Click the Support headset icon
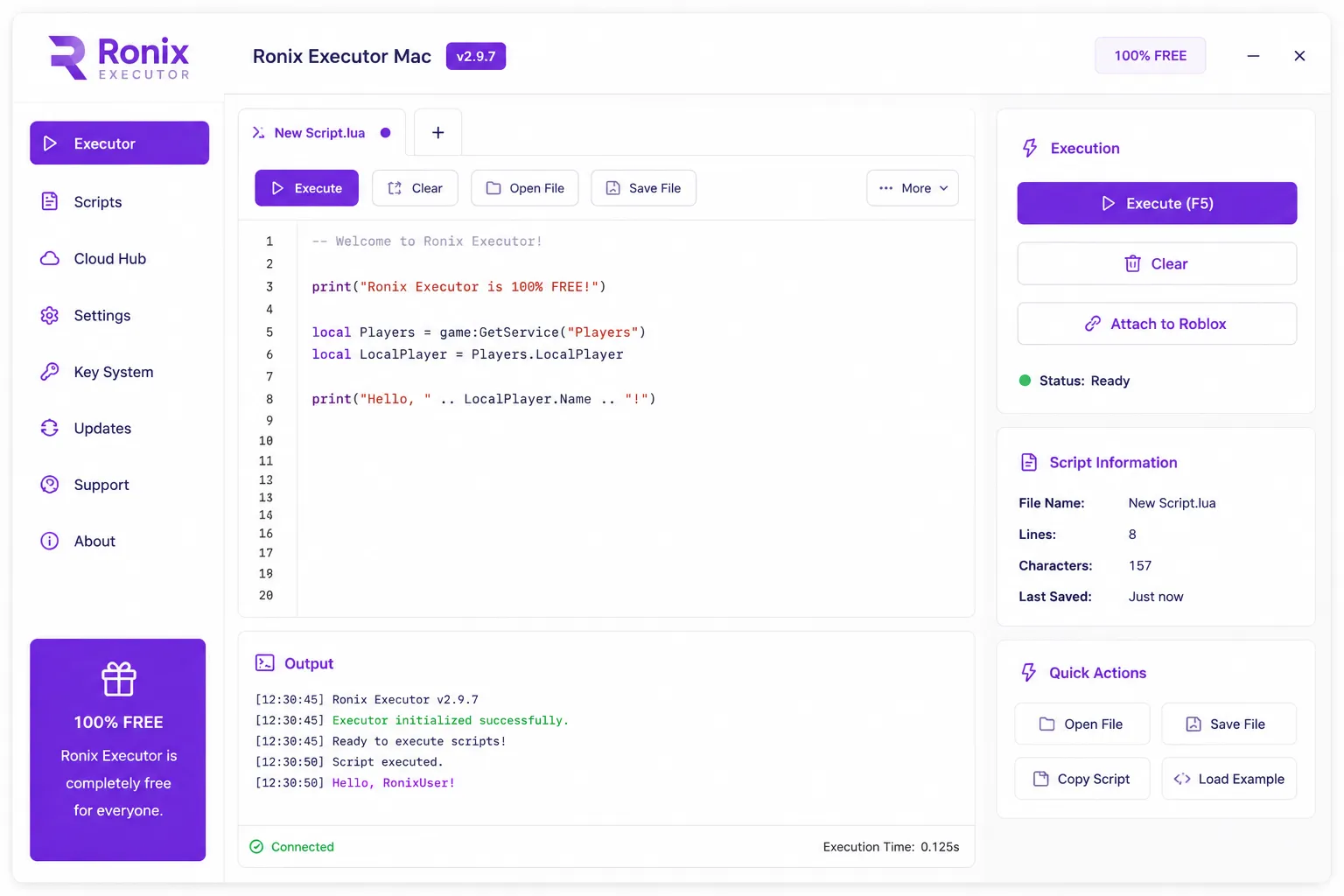Screen dimensions: 1344x896 (x=50, y=485)
